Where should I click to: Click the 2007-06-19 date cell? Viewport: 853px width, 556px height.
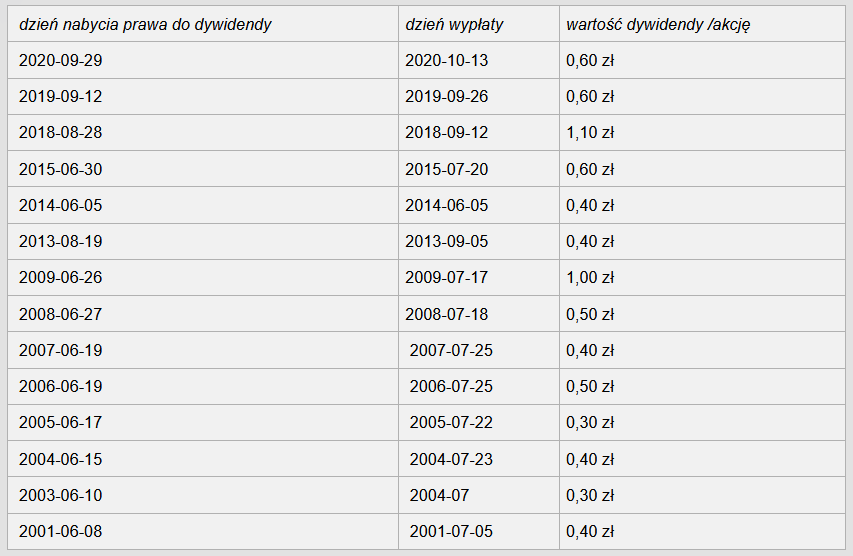(60, 350)
